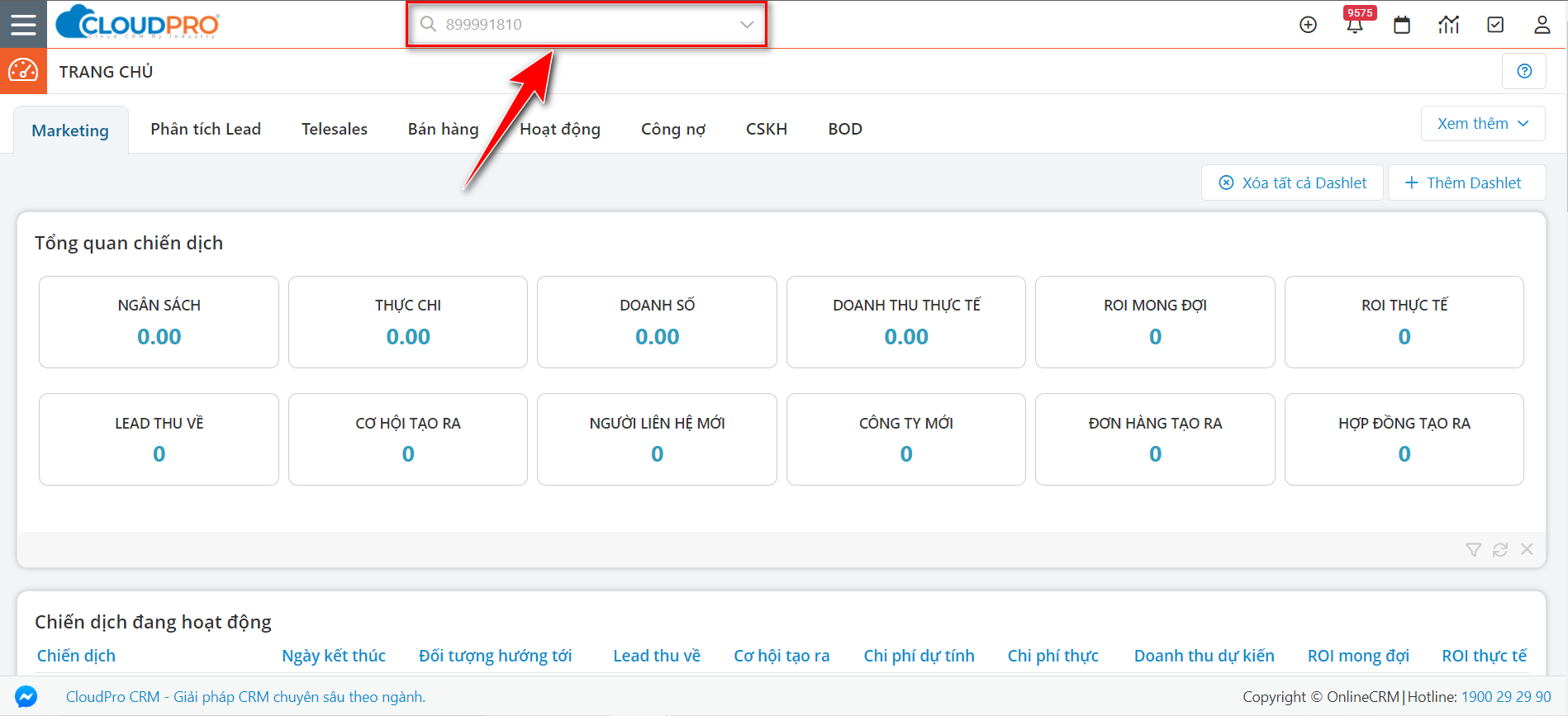Open the quick create plus icon

click(x=1308, y=25)
